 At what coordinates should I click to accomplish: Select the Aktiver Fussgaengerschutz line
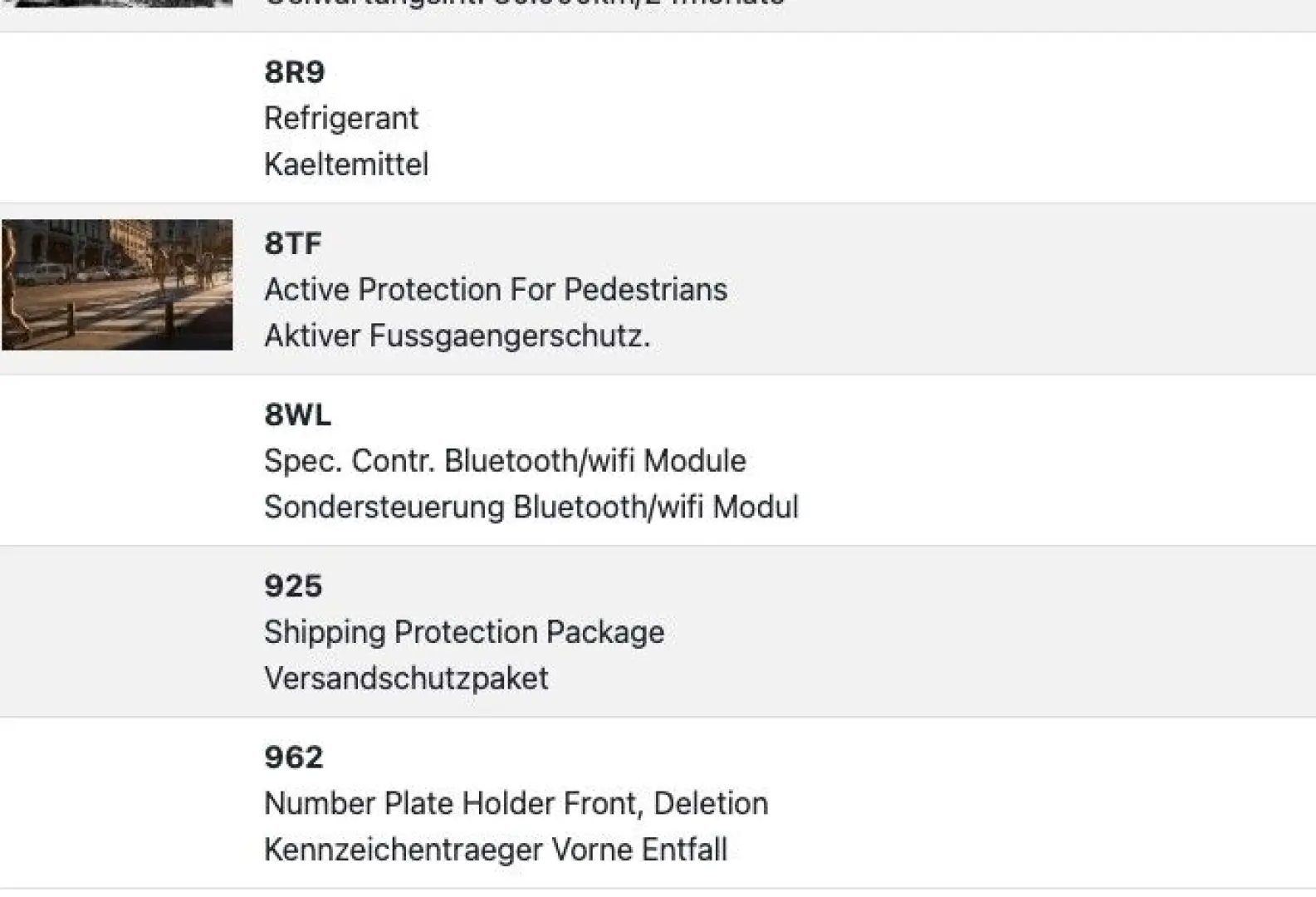click(456, 336)
